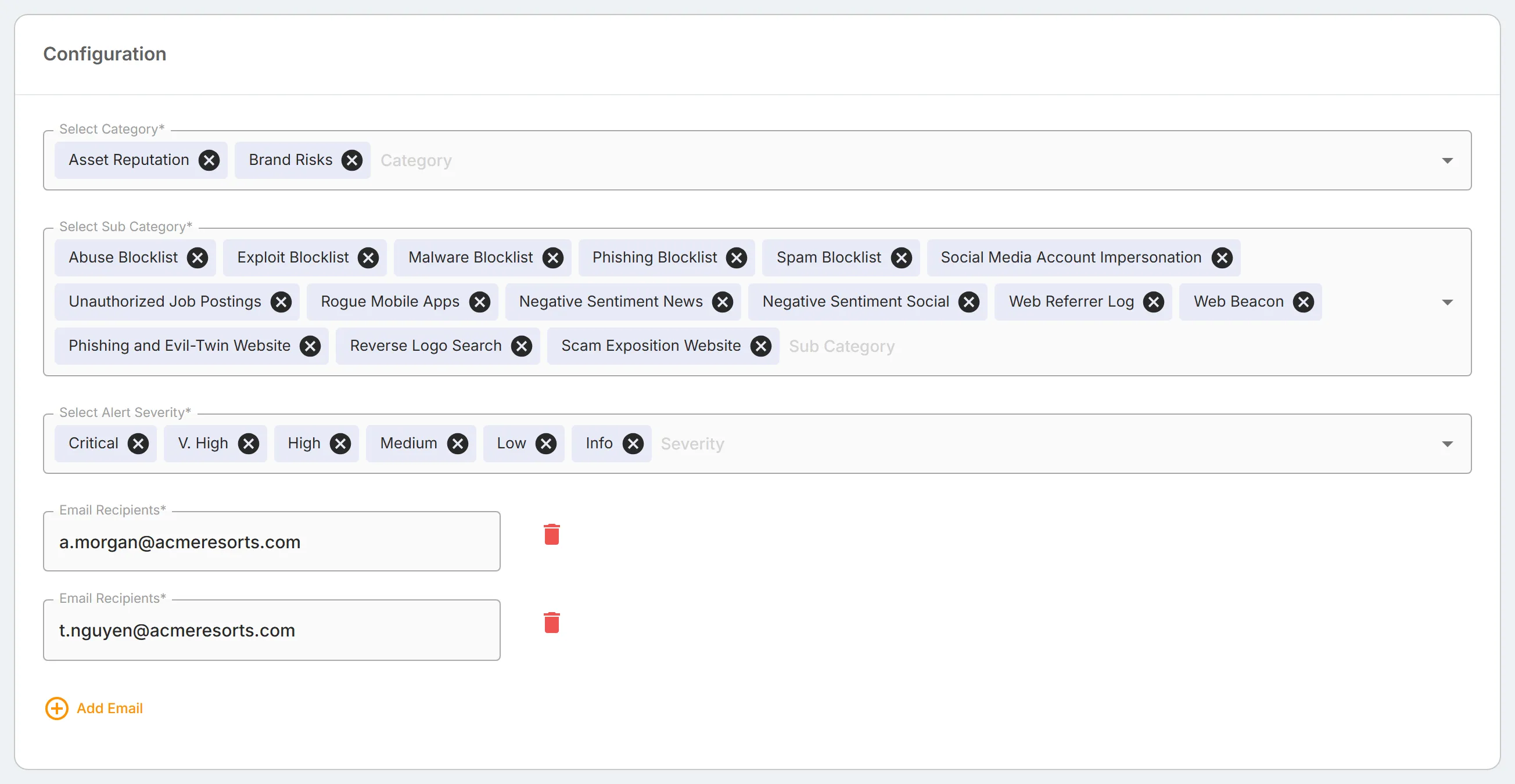Image resolution: width=1515 pixels, height=784 pixels.
Task: Remove Negative Sentiment News chip
Action: tap(722, 302)
